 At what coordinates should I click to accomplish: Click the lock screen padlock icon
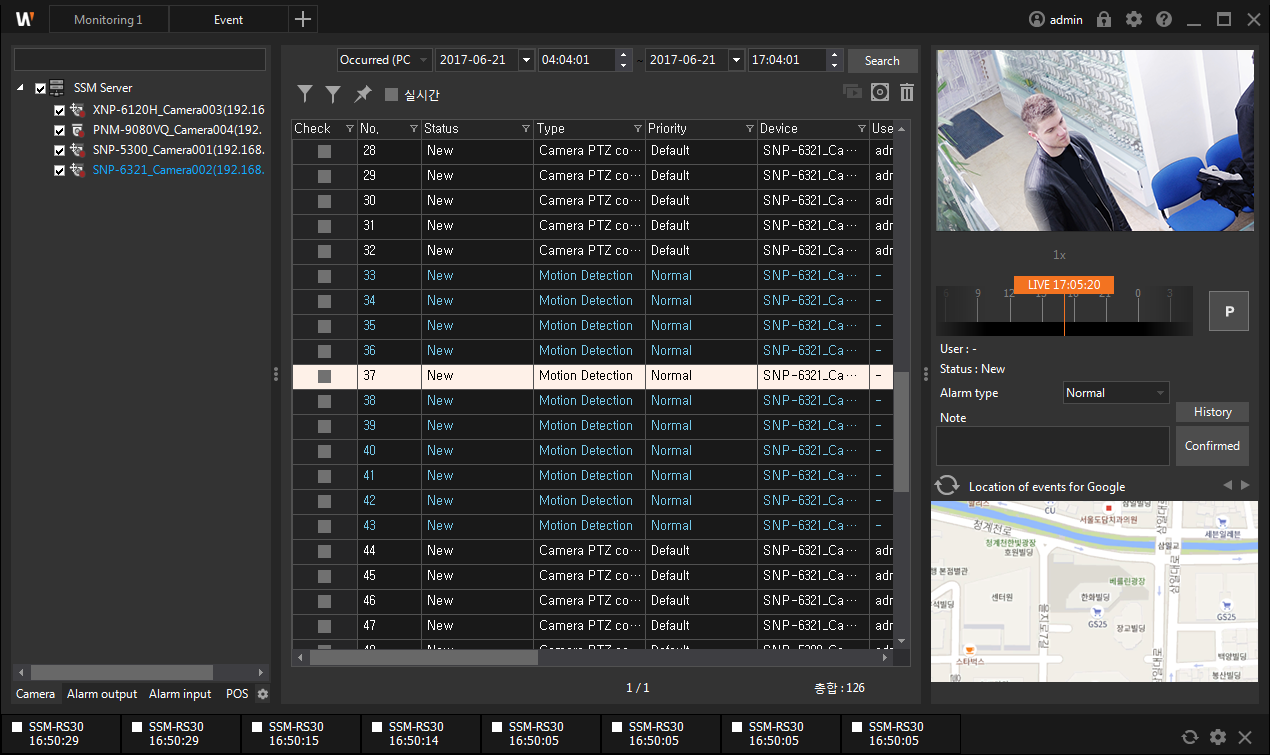(x=1104, y=19)
